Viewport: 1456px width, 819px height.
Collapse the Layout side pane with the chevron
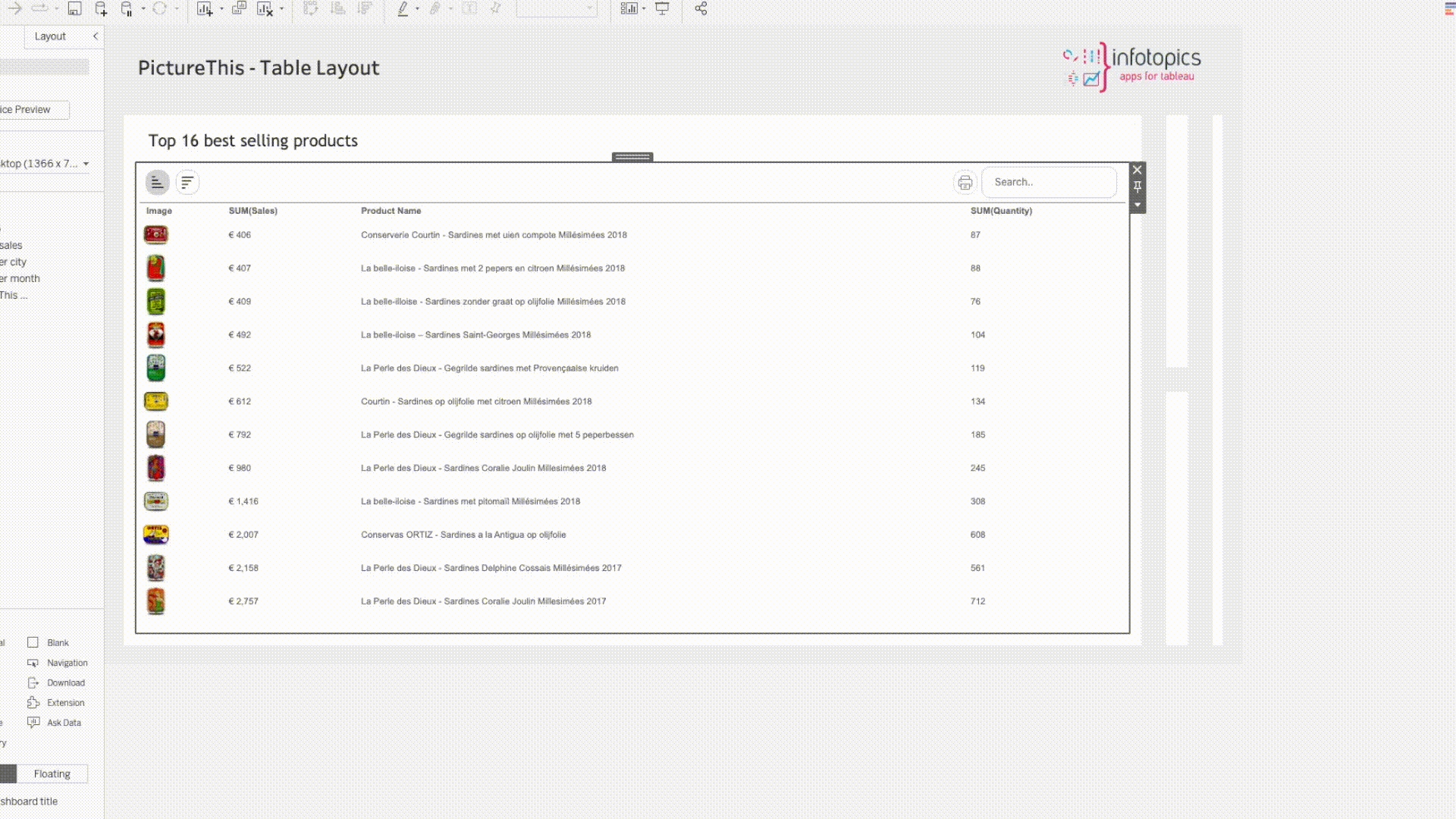tap(96, 36)
